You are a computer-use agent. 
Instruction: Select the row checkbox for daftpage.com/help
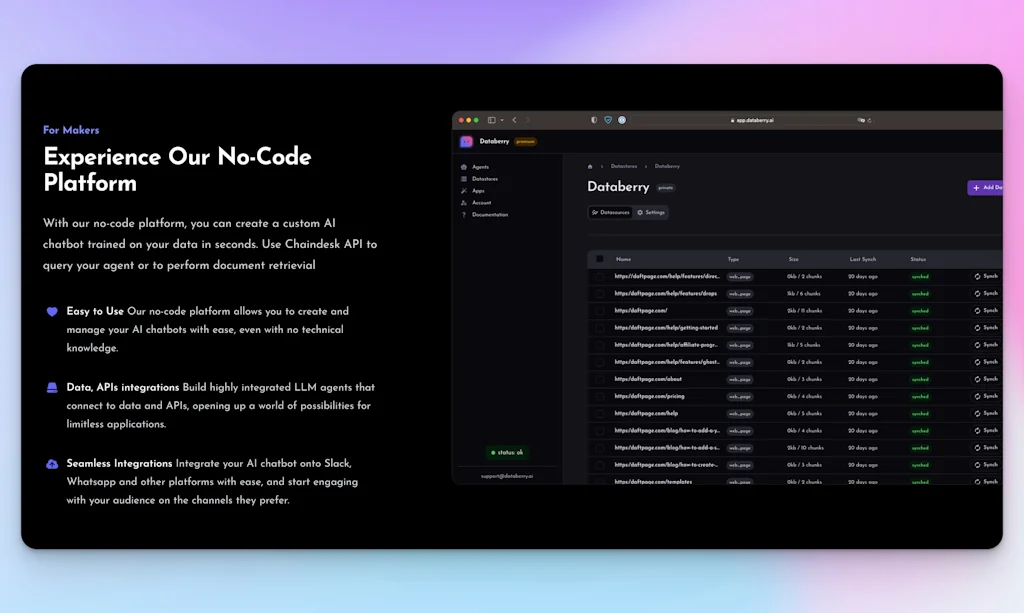click(600, 413)
